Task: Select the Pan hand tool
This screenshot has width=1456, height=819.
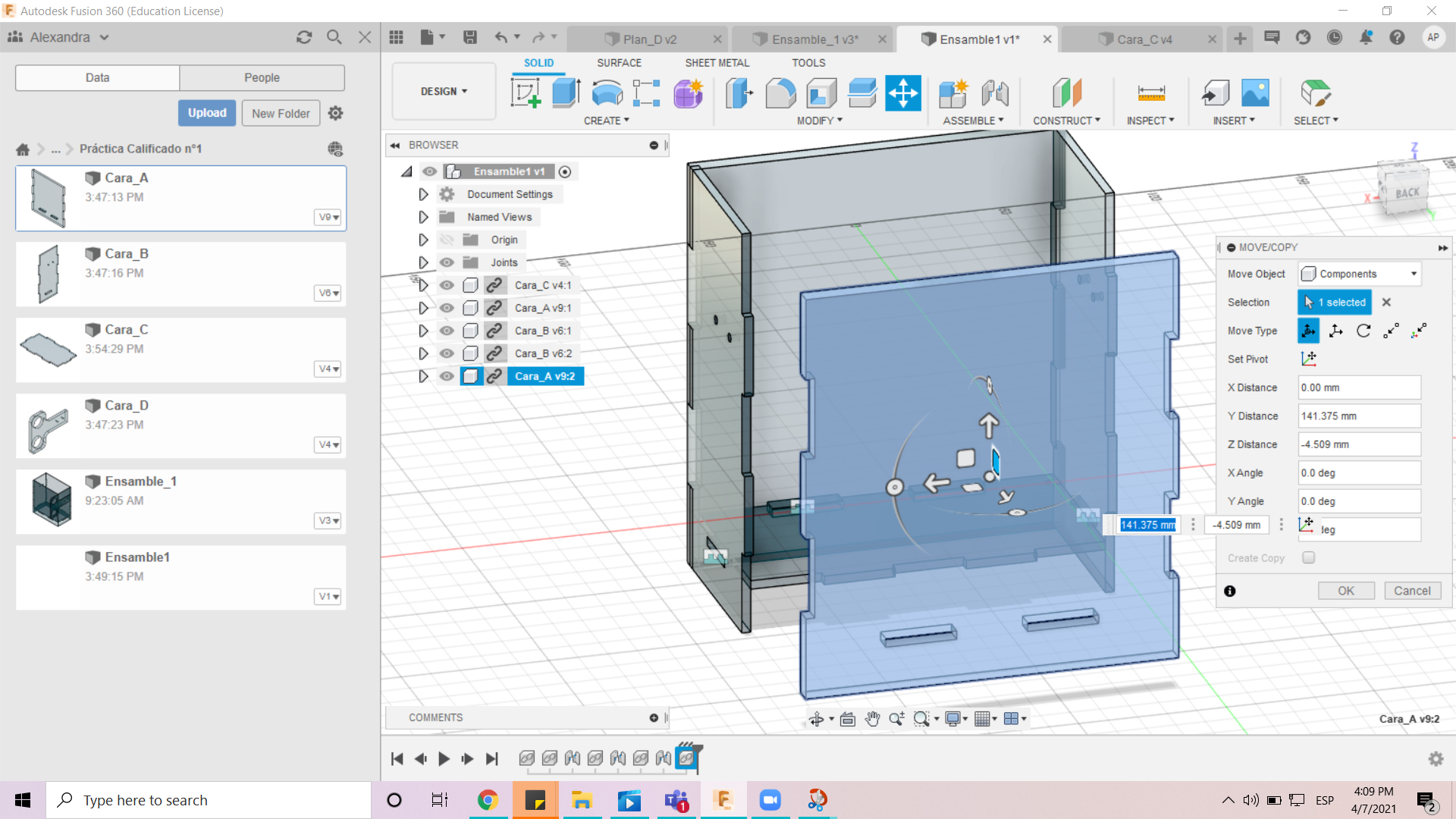Action: (872, 719)
